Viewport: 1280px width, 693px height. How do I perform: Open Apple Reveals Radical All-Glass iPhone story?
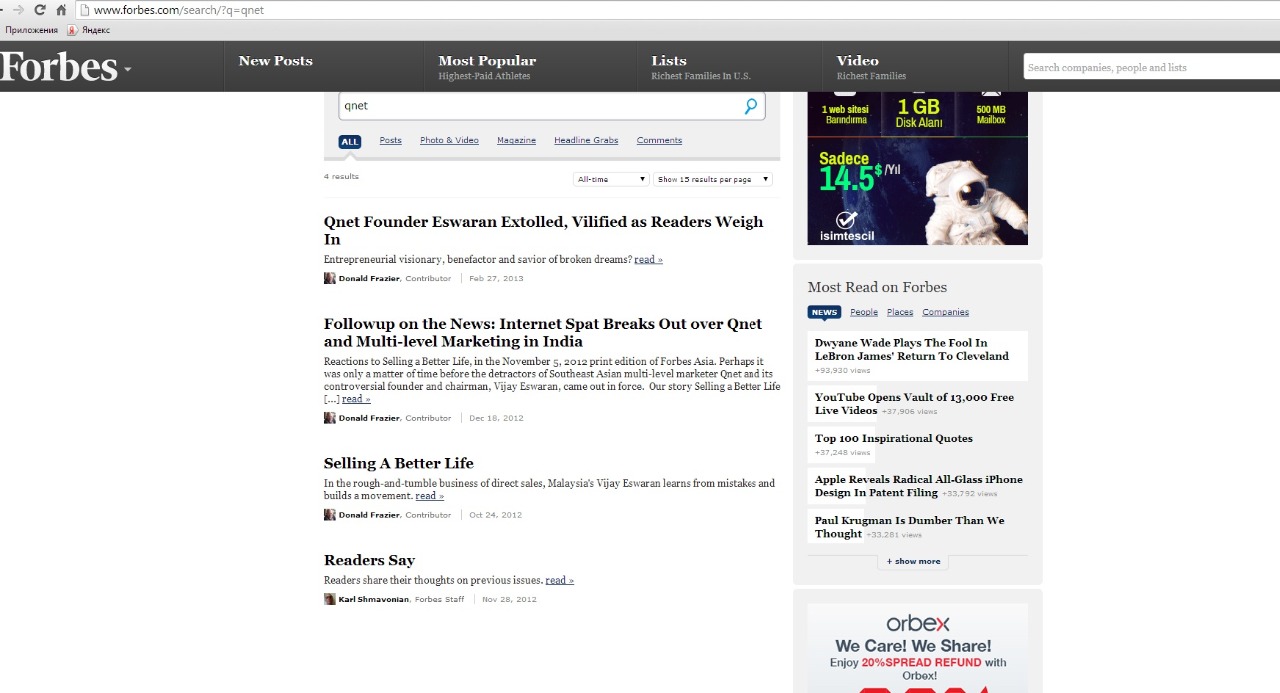coord(919,486)
